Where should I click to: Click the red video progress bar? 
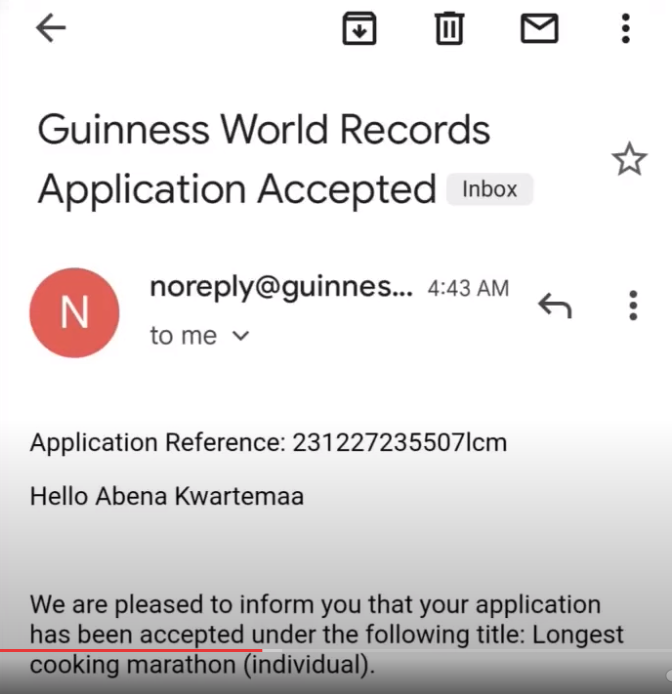pos(130,651)
